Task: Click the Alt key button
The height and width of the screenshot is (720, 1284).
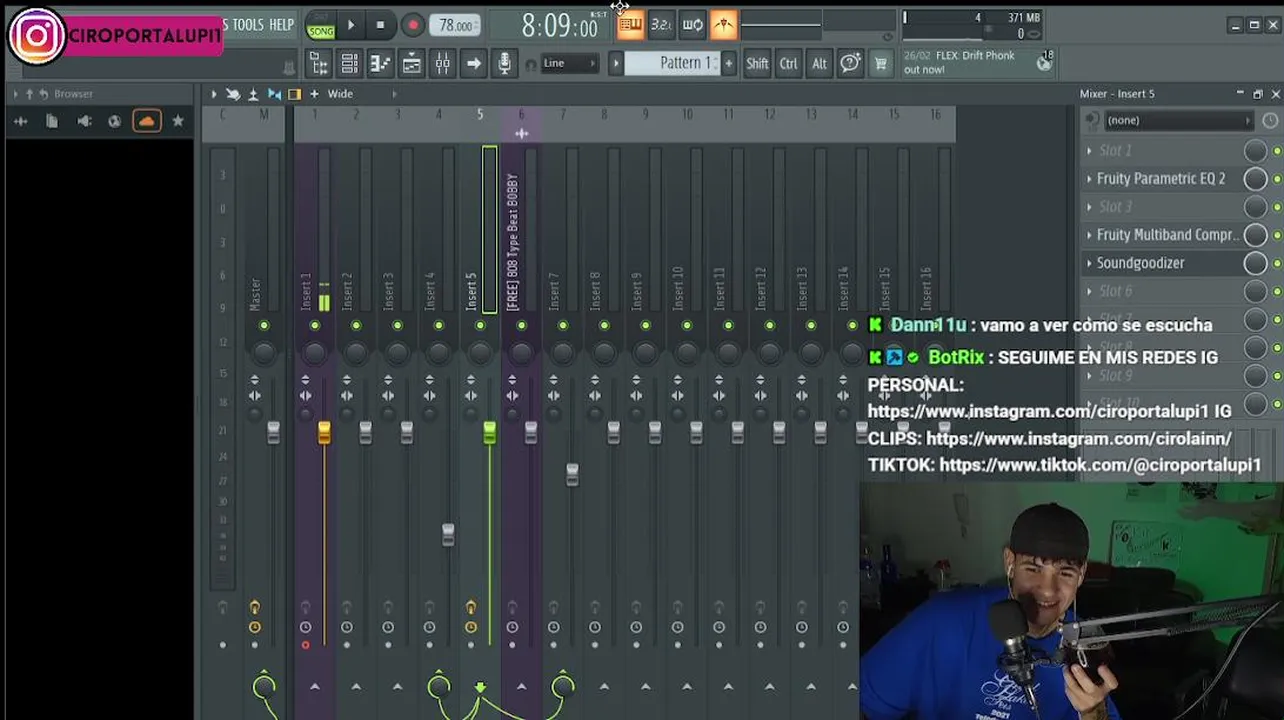Action: point(819,64)
